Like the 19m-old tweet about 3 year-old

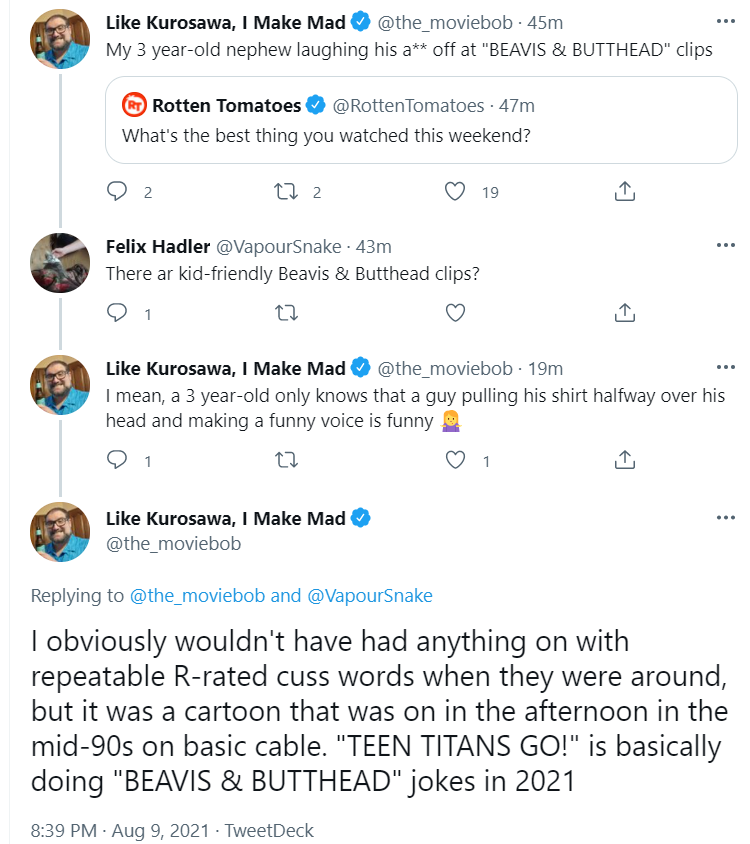pyautogui.click(x=455, y=460)
